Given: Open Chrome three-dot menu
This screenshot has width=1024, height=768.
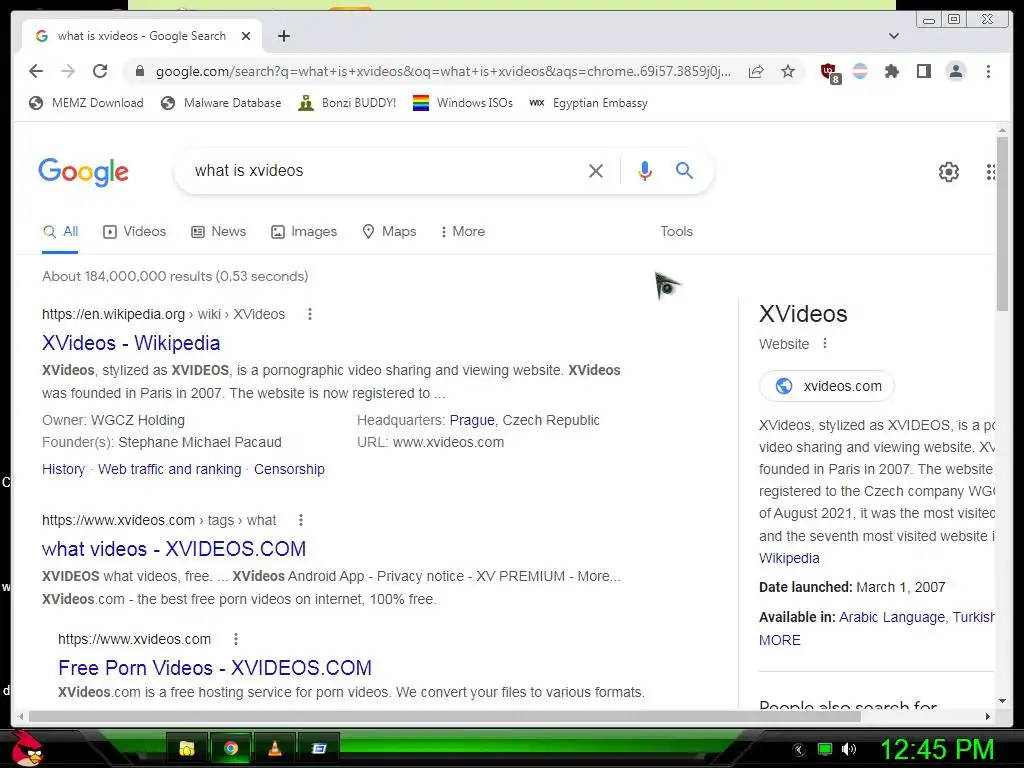Looking at the screenshot, I should click(x=988, y=71).
